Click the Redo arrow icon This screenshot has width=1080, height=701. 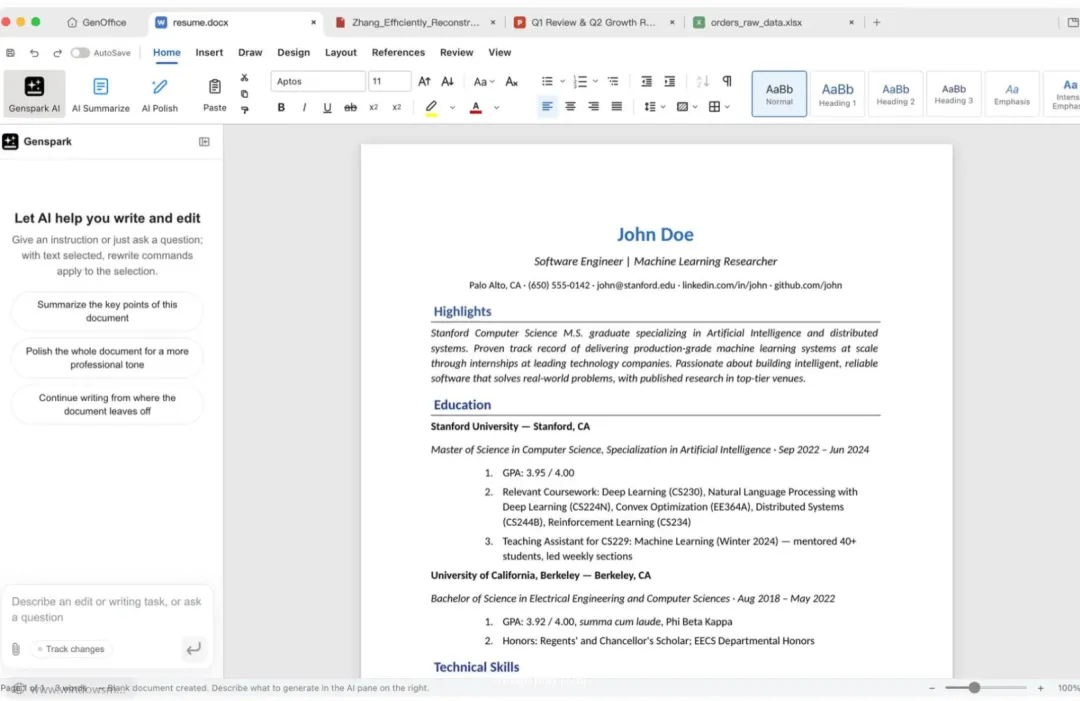tap(57, 52)
